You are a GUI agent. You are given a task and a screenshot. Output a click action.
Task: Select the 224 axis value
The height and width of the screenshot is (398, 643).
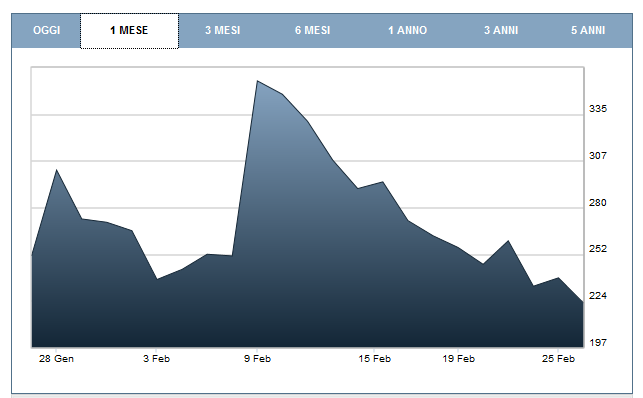click(598, 296)
